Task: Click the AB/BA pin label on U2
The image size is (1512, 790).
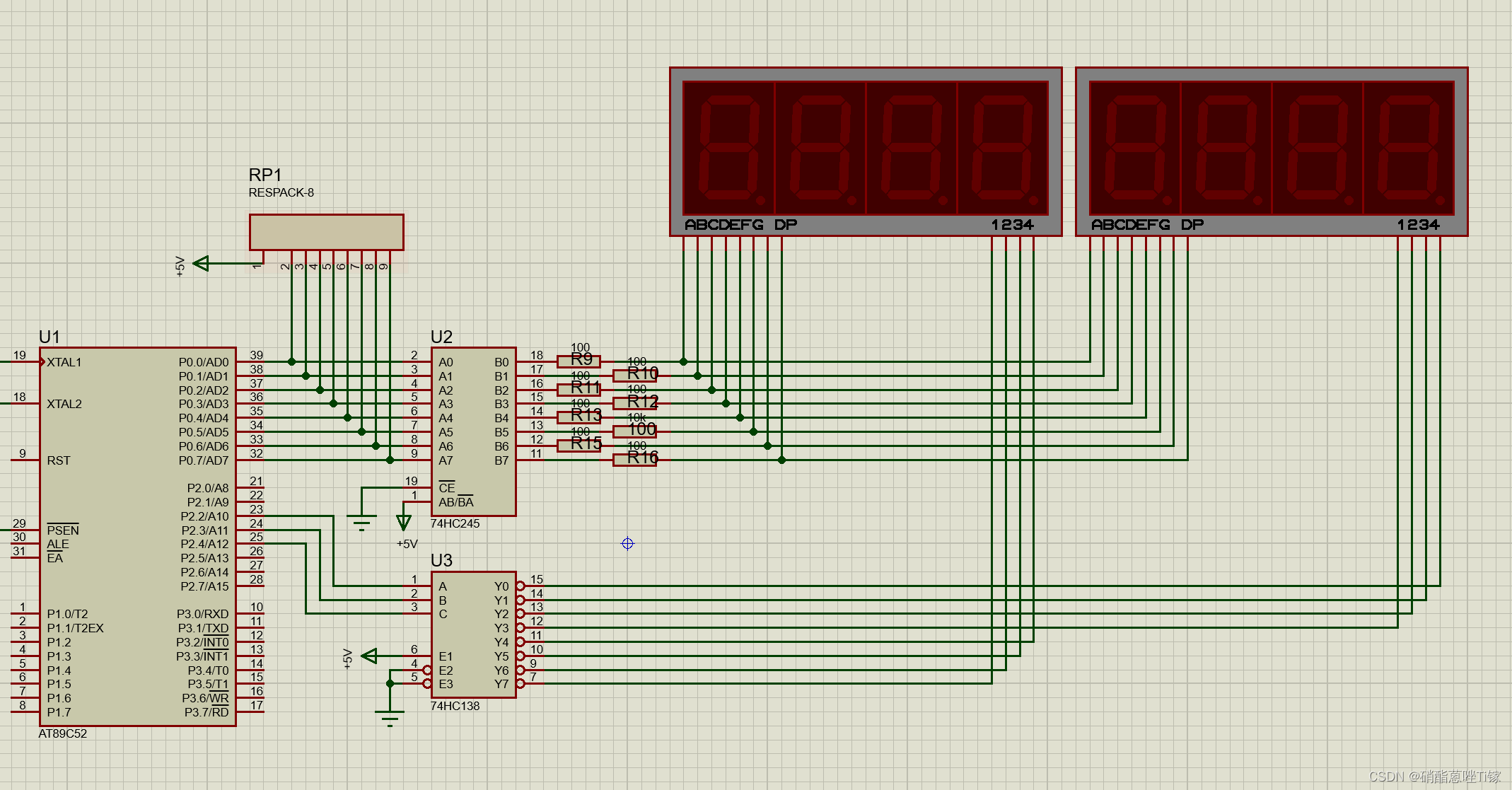Action: coord(456,502)
